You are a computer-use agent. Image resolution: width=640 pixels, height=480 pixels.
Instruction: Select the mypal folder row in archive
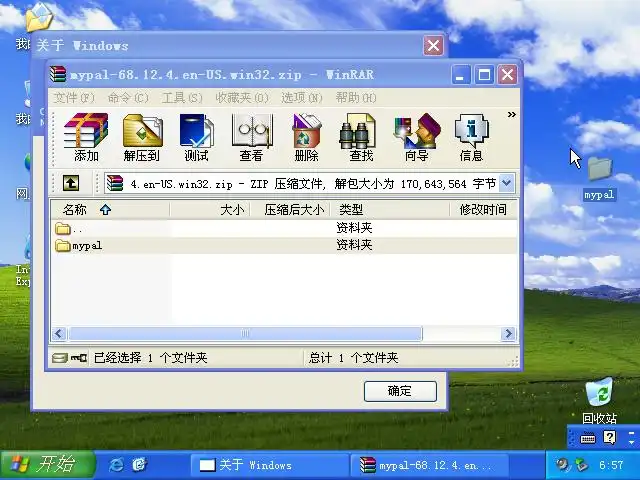coord(284,245)
